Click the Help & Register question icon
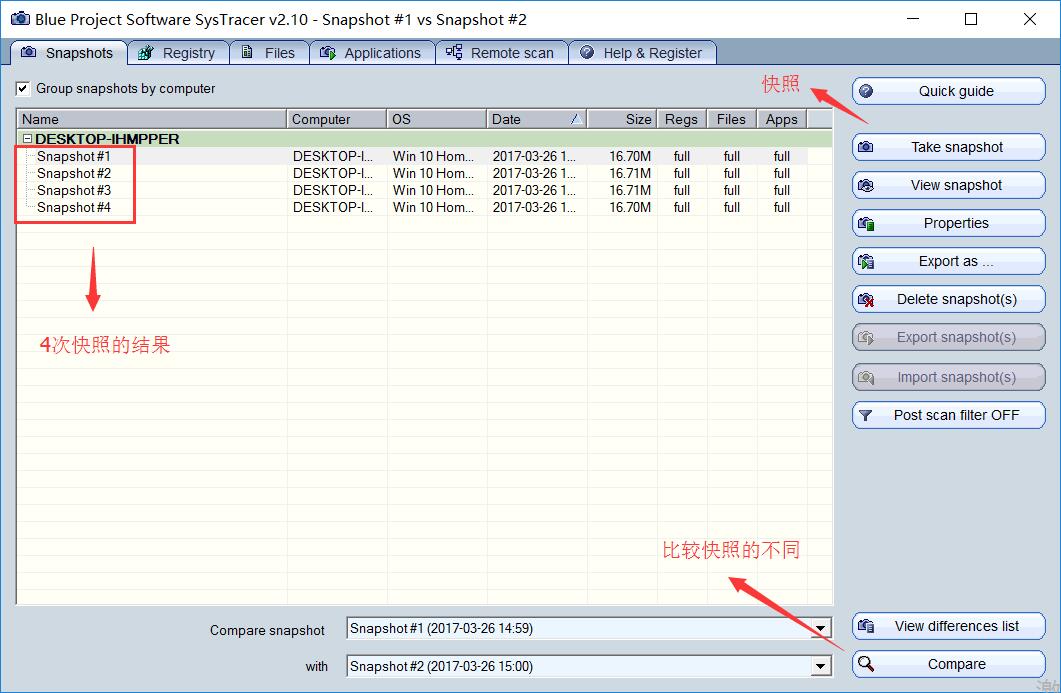 [x=587, y=52]
